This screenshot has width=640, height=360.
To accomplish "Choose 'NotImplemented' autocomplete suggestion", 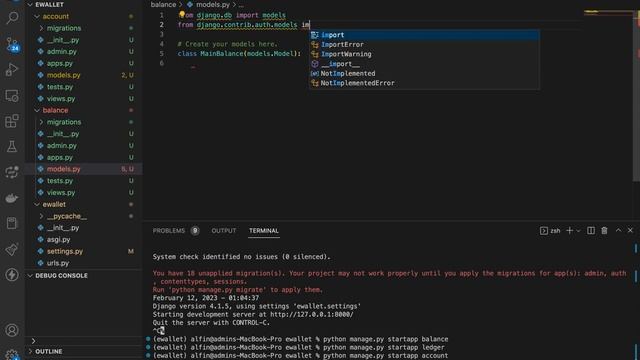I will [x=424, y=73].
